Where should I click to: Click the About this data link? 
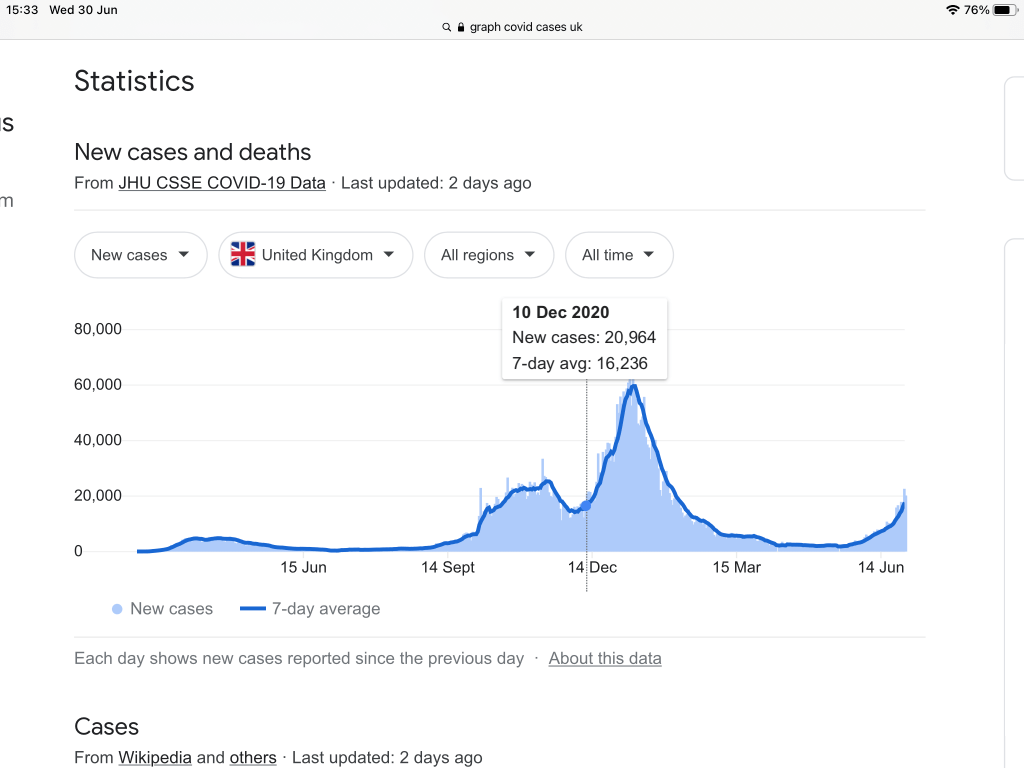(x=605, y=658)
